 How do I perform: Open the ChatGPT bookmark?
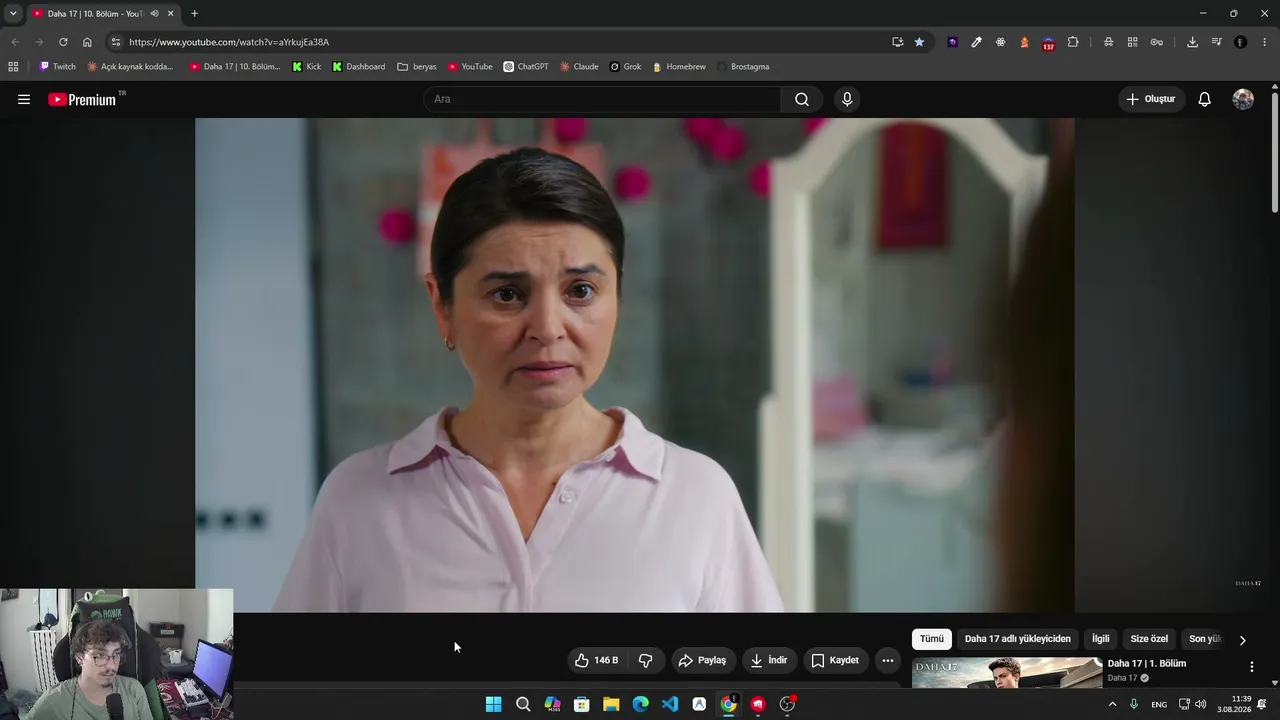[526, 67]
